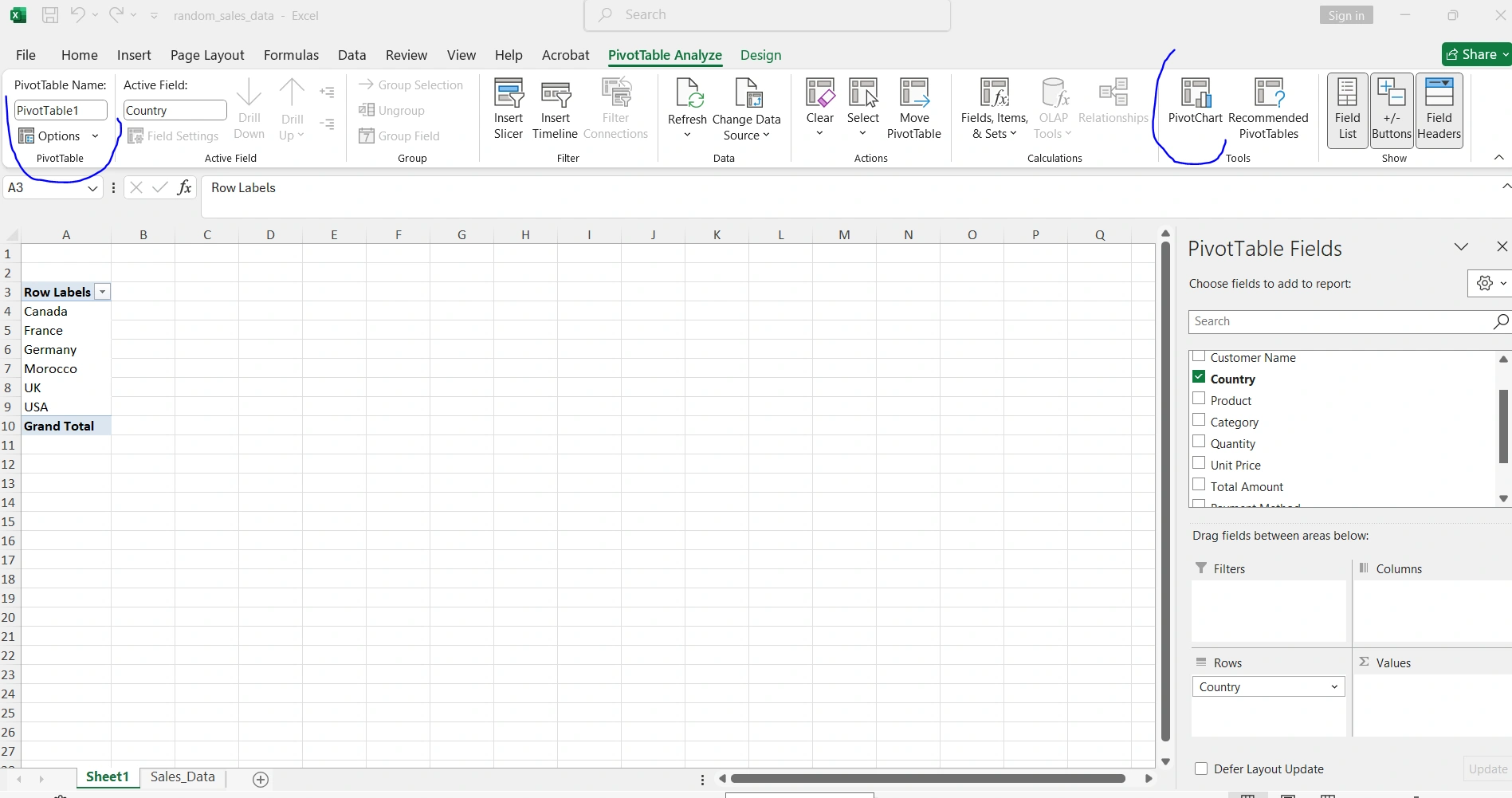The height and width of the screenshot is (798, 1512).
Task: Click the Update button
Action: tap(1486, 769)
